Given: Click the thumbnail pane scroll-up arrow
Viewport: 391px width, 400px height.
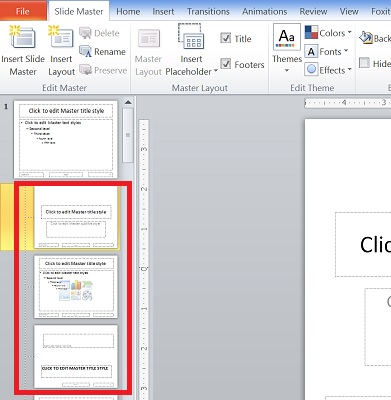Looking at the screenshot, I should [x=128, y=102].
